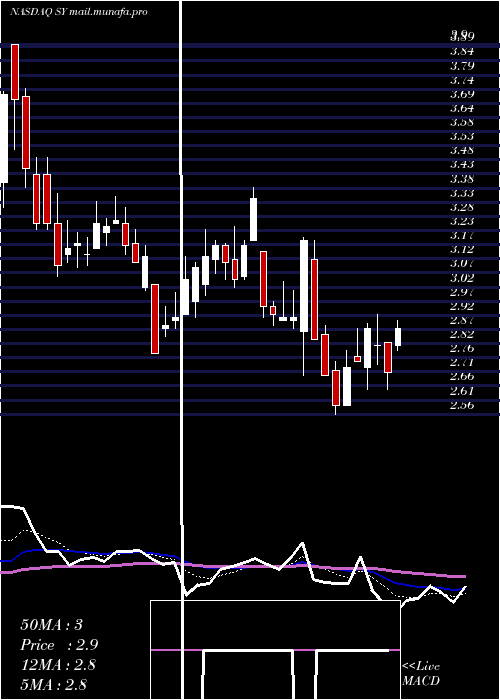The width and height of the screenshot is (500, 700).
Task: Click the <<Live MACD label
Action: pos(421,673)
